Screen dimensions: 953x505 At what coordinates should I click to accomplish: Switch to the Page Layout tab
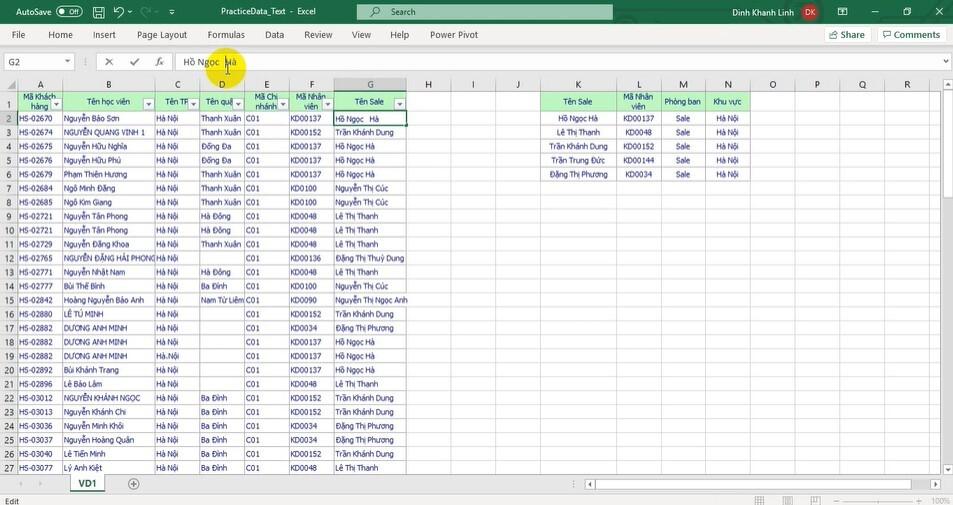(162, 35)
